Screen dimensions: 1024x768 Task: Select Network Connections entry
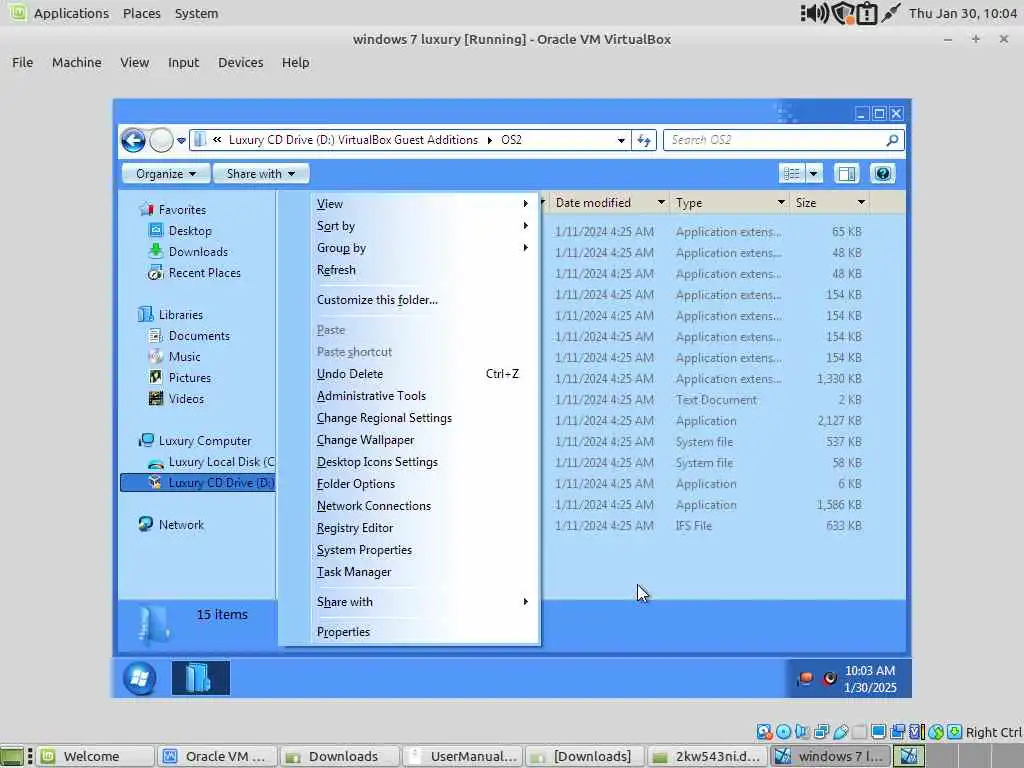[423, 506]
